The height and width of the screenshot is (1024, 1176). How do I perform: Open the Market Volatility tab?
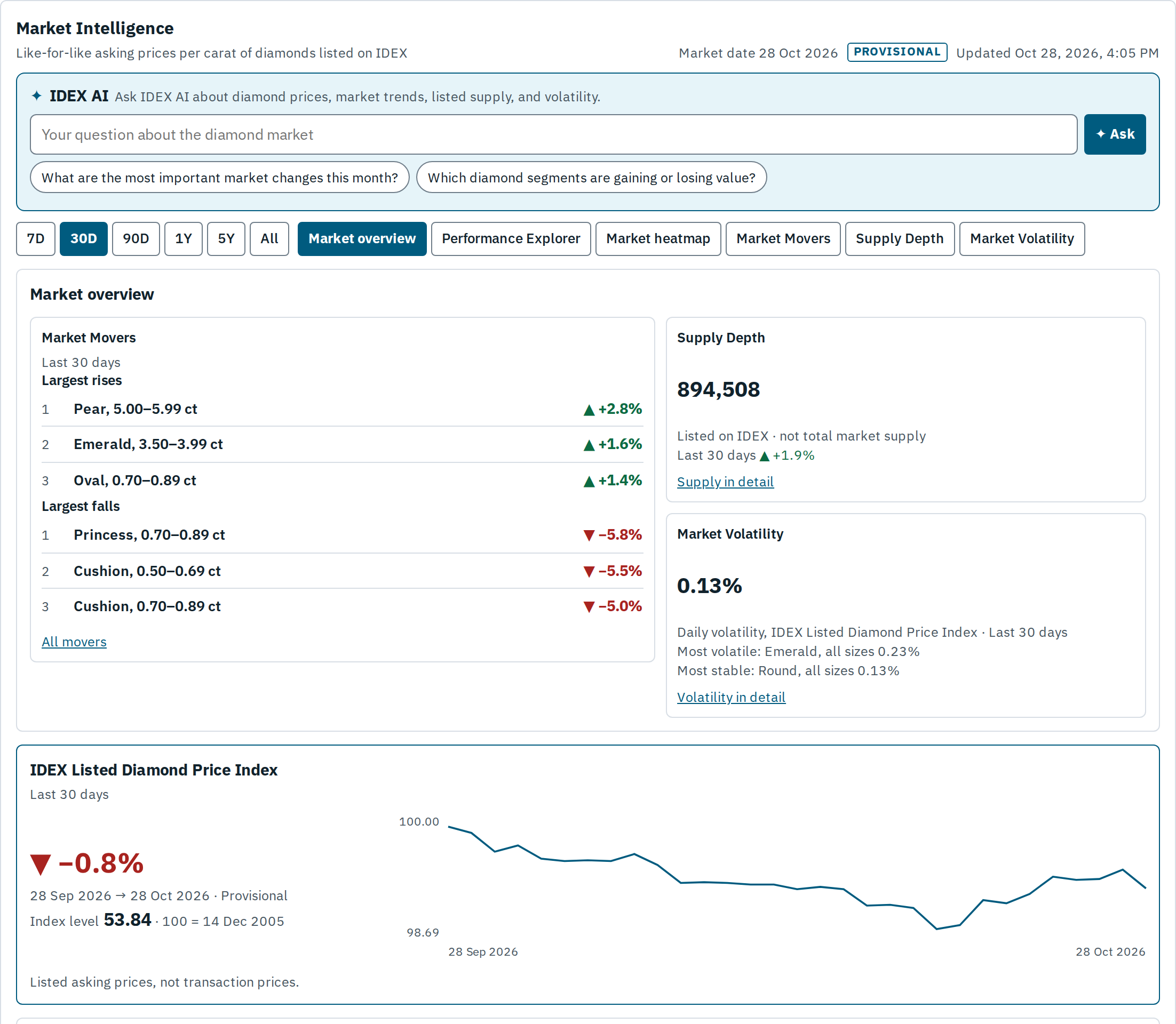1022,239
